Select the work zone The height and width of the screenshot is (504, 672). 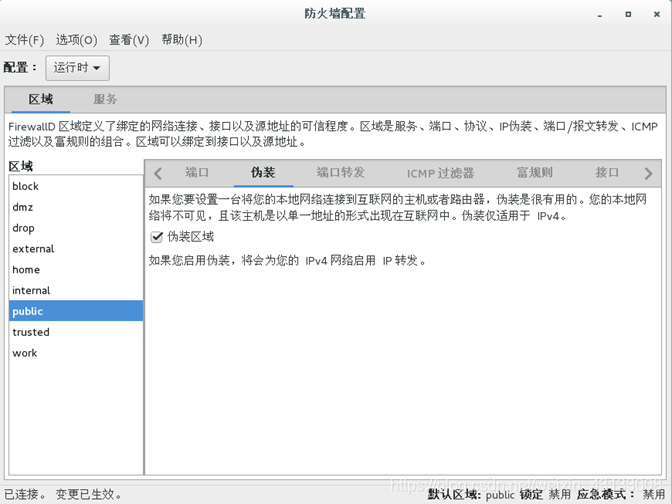pos(76,353)
